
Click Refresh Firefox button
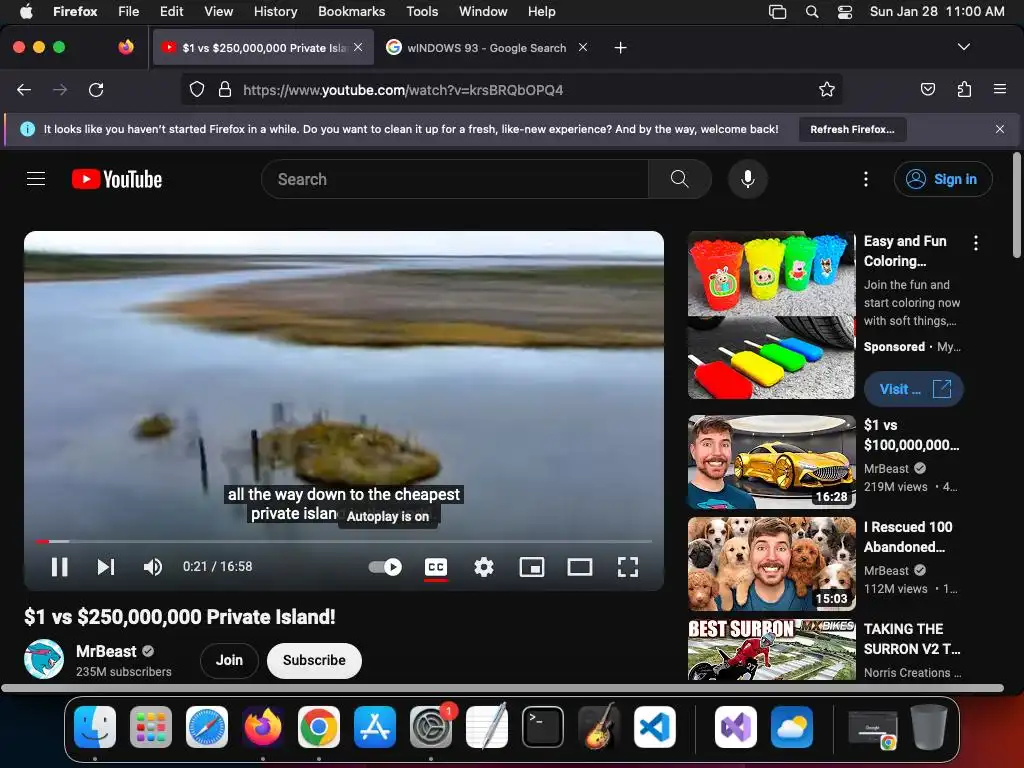(x=852, y=129)
